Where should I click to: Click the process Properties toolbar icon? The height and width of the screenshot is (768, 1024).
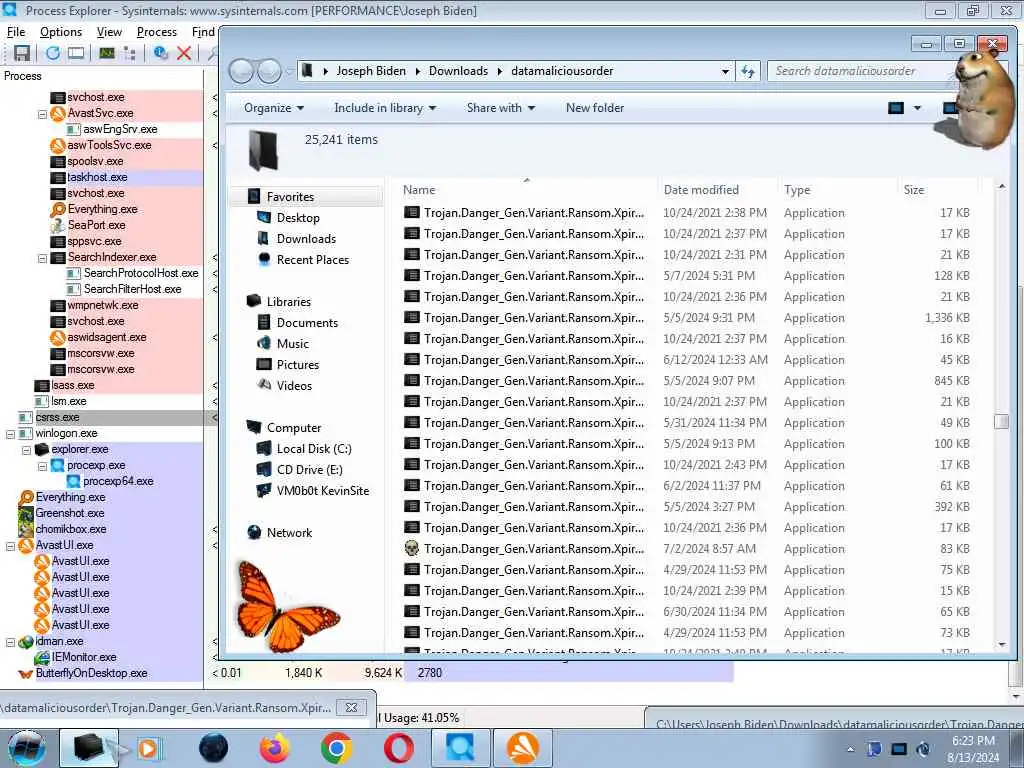pos(161,53)
